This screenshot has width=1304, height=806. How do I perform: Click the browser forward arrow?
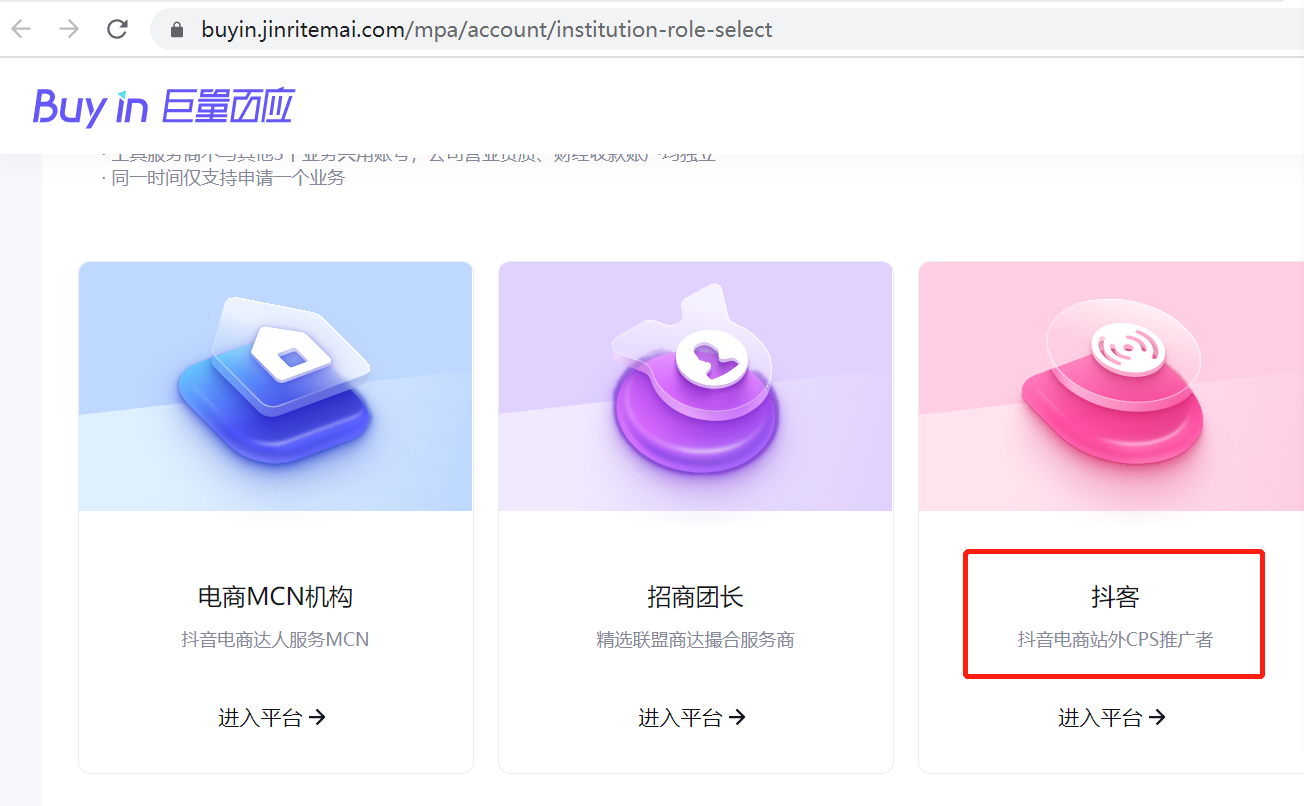[69, 29]
